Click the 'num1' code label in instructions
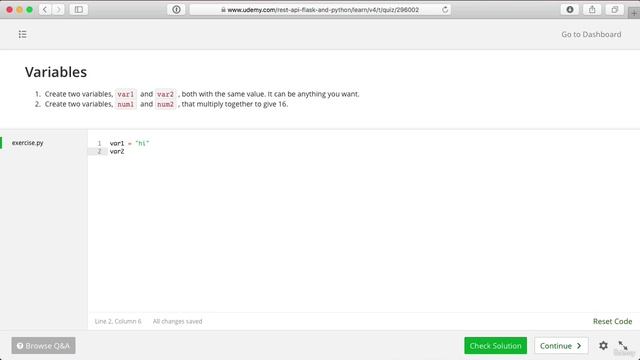Screen dimensions: 640x360 click(126, 104)
